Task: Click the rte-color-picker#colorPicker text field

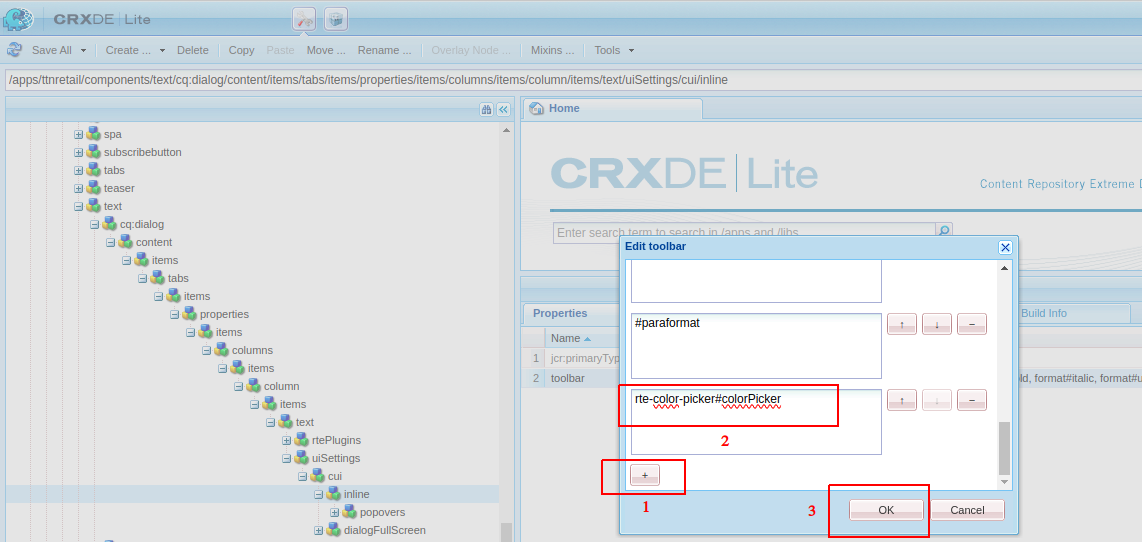Action: [x=756, y=422]
